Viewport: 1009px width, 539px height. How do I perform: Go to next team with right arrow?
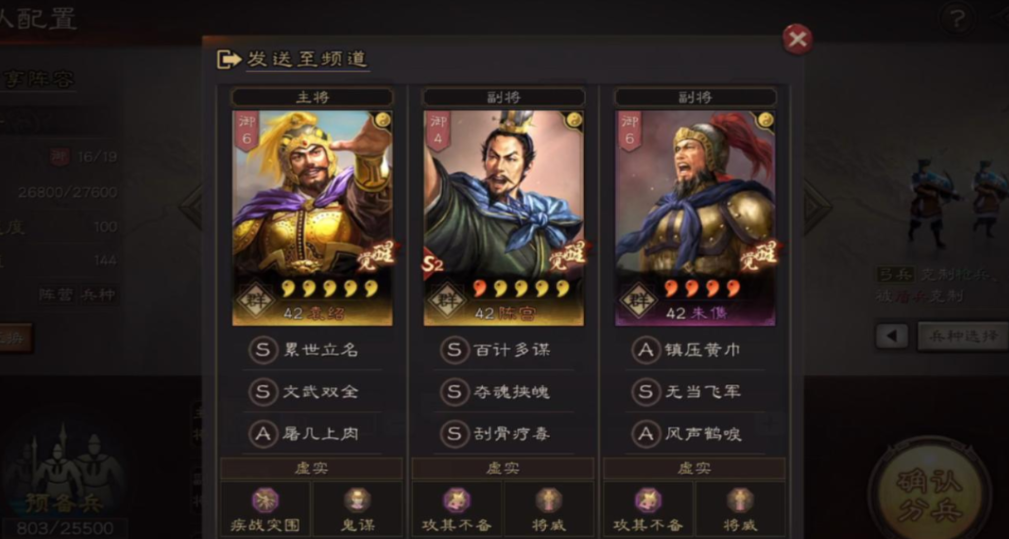click(818, 206)
